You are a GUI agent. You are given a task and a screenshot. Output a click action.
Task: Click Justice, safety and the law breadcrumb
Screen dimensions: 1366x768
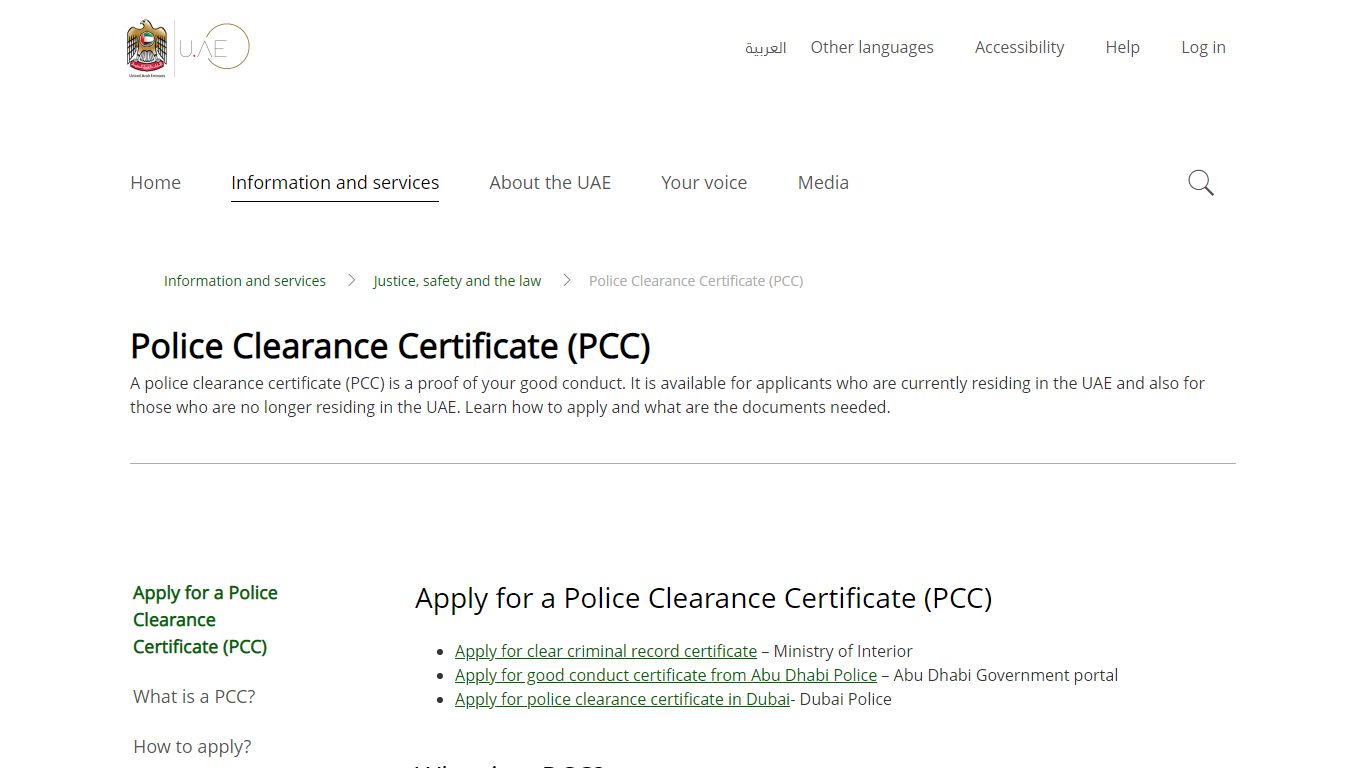457,281
